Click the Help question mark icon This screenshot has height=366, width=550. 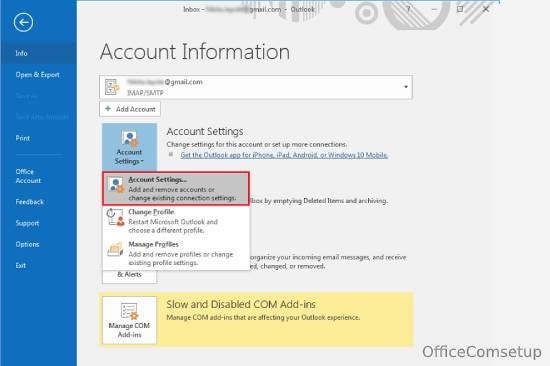tap(408, 9)
